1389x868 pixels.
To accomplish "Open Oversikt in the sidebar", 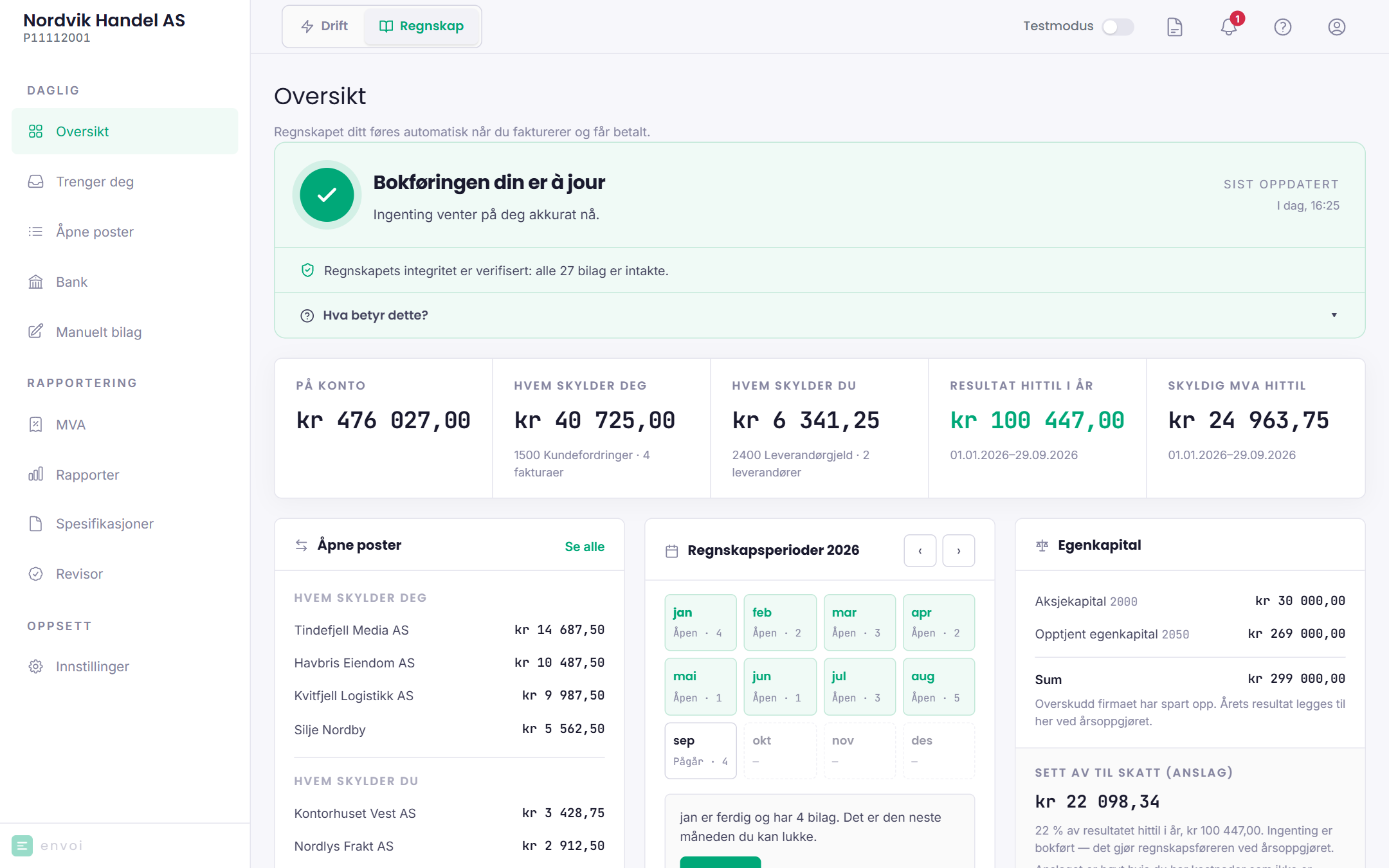I will (125, 131).
